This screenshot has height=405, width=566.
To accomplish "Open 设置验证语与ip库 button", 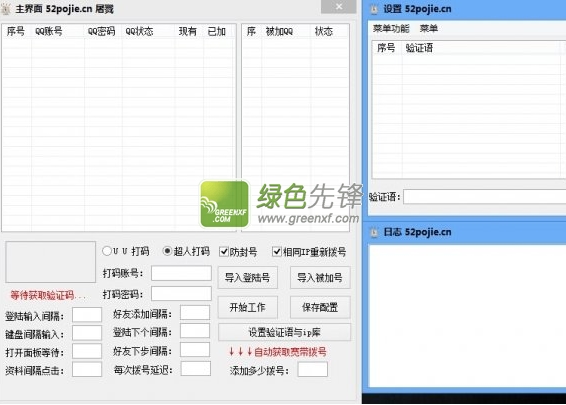I will click(x=284, y=332).
